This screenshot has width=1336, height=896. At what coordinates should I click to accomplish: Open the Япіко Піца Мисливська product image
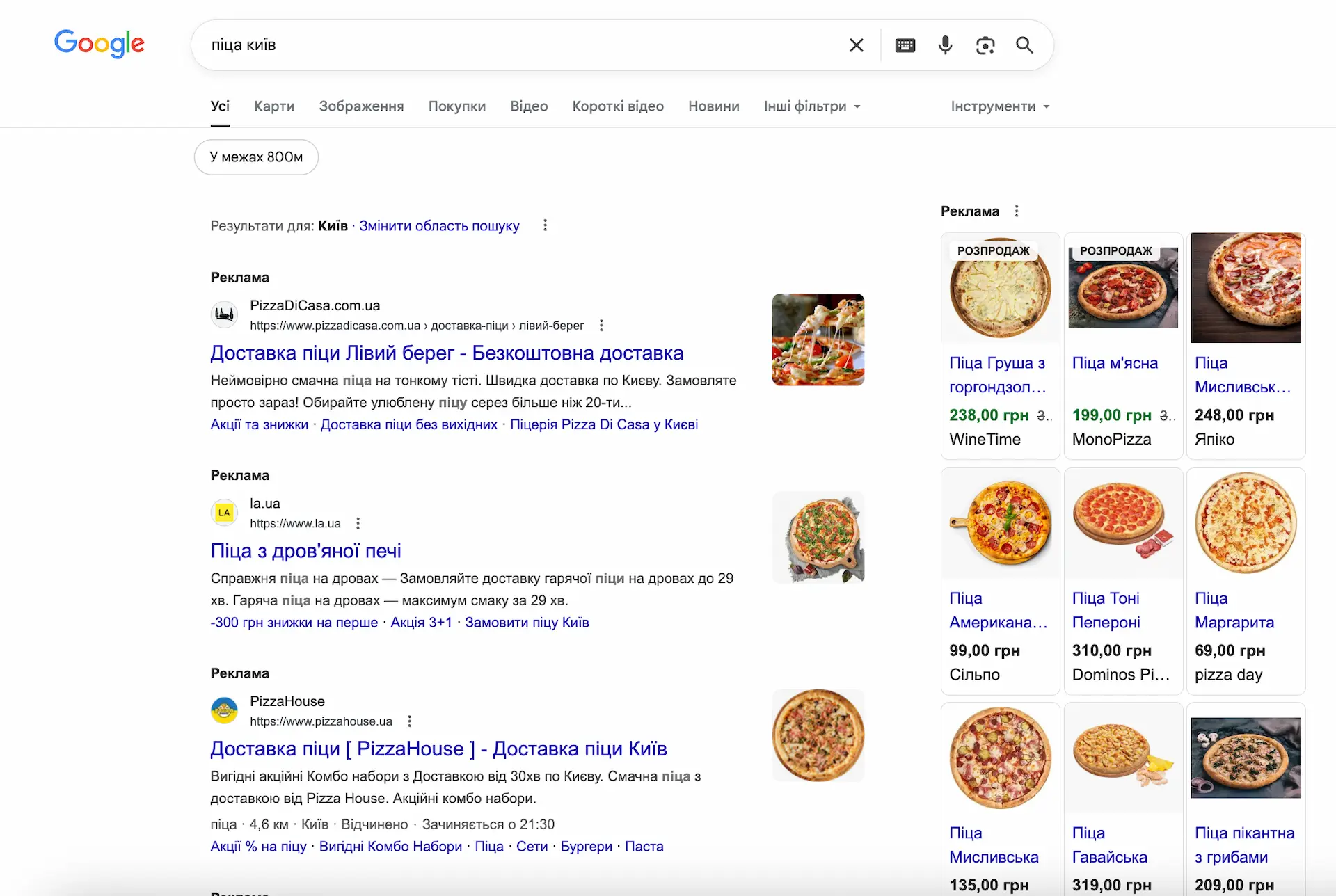[1246, 288]
